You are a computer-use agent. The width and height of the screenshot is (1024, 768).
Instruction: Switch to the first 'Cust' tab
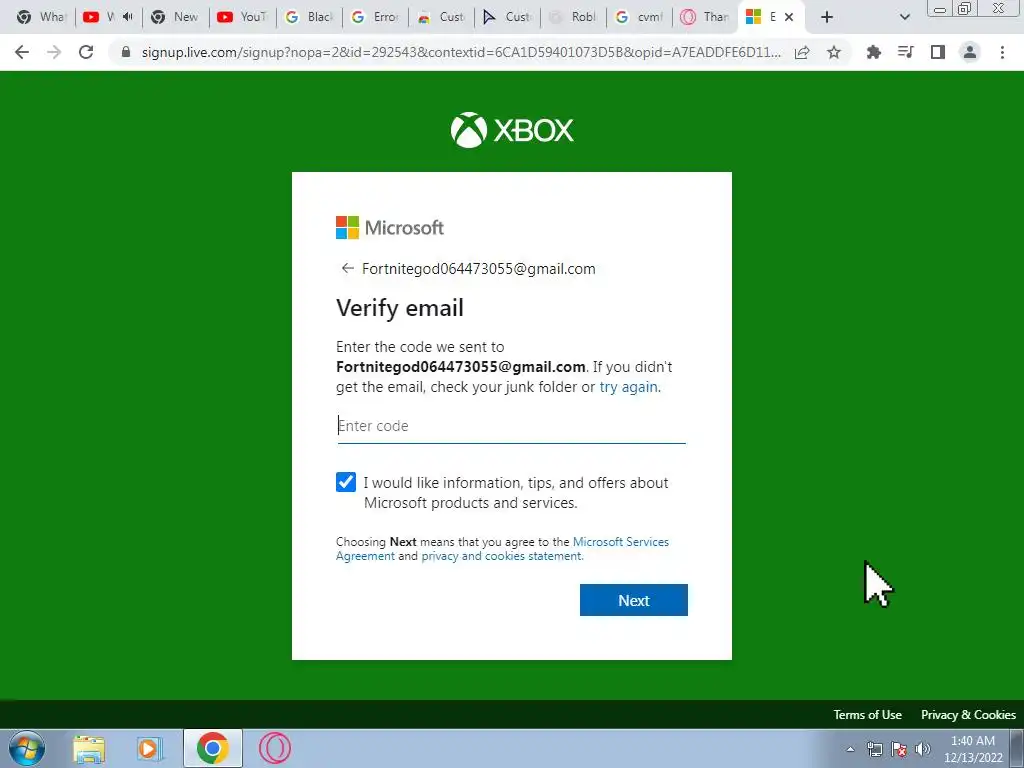click(x=442, y=17)
